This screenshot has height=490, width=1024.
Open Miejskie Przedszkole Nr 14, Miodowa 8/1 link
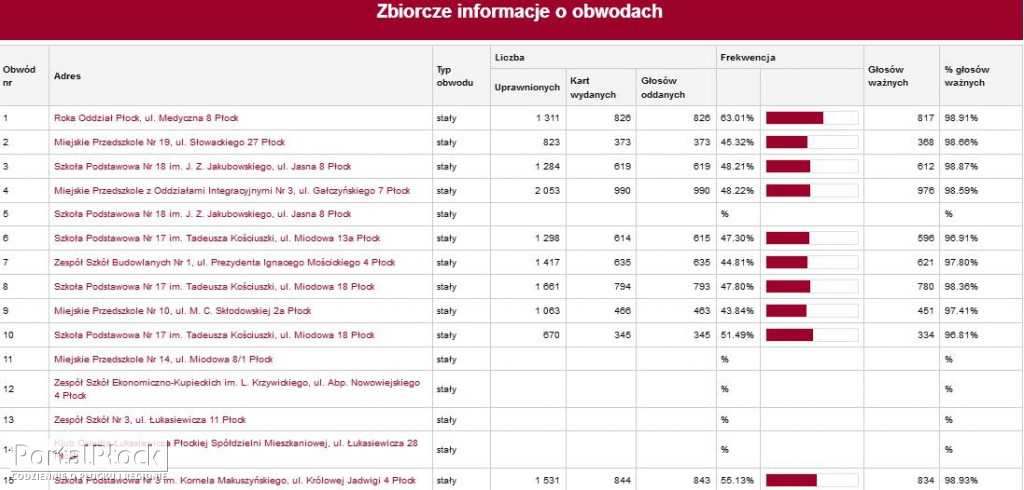[x=163, y=359]
